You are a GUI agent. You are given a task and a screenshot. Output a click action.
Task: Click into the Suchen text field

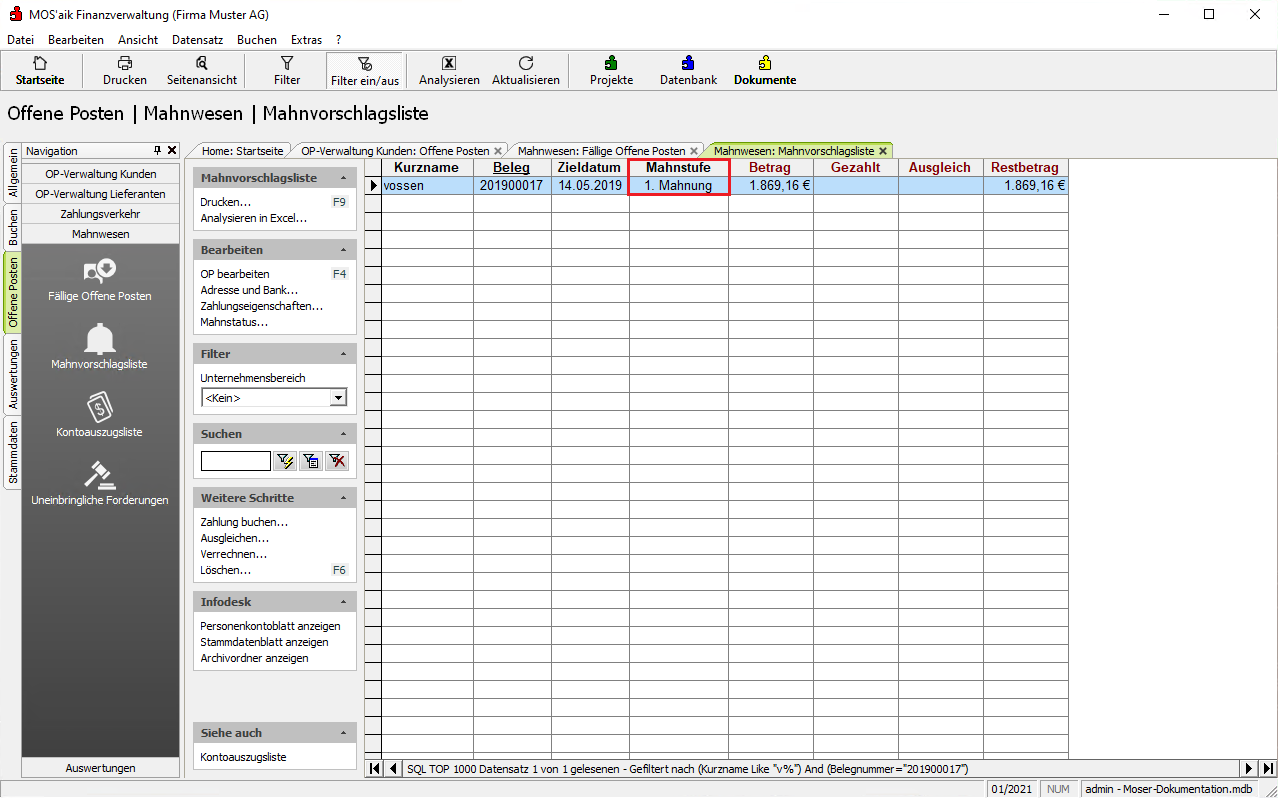[x=235, y=461]
